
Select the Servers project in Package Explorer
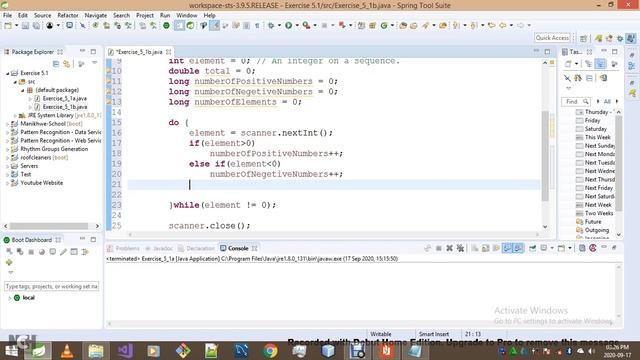pos(29,166)
